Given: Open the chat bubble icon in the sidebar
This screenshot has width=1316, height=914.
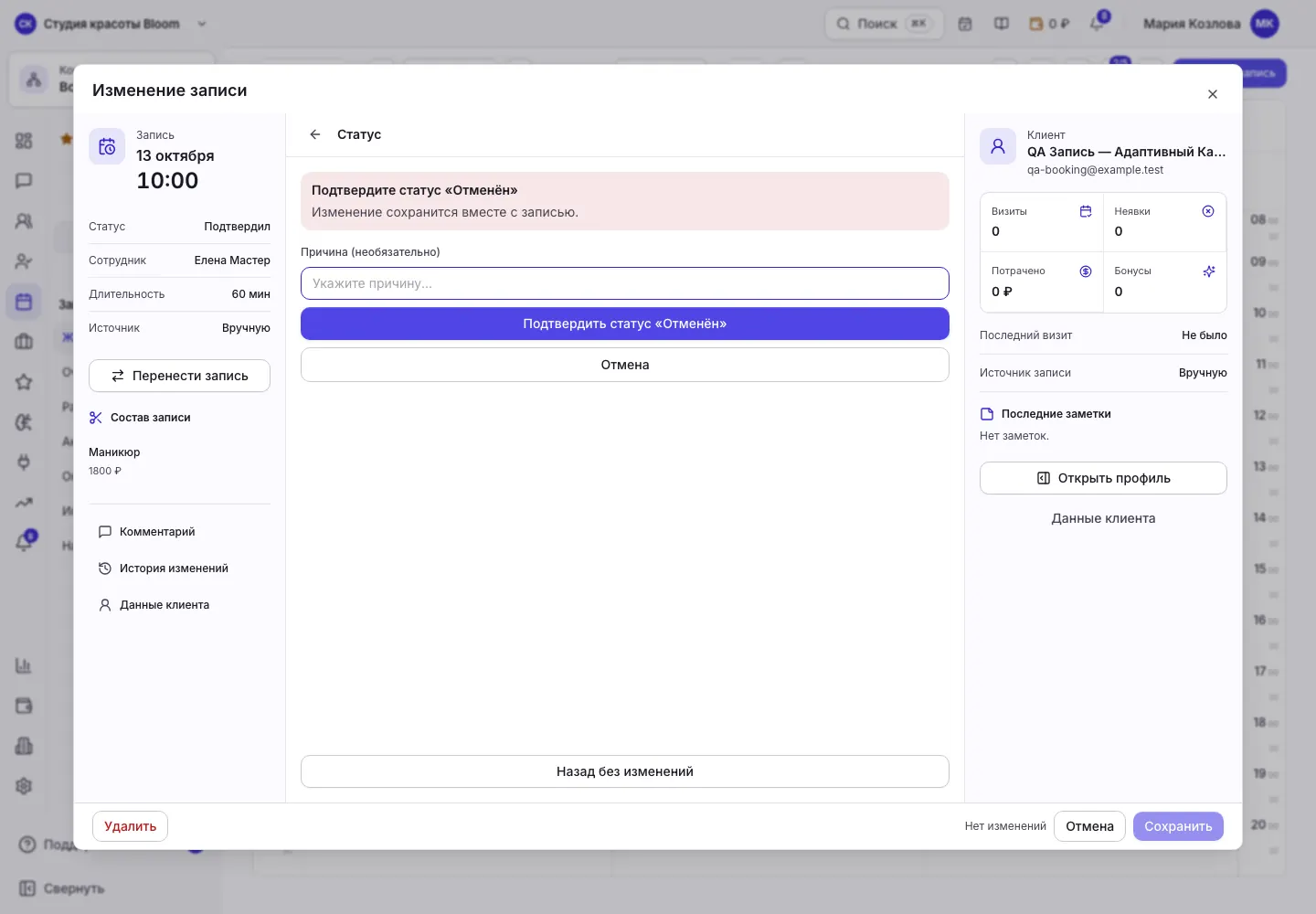Looking at the screenshot, I should [x=24, y=181].
